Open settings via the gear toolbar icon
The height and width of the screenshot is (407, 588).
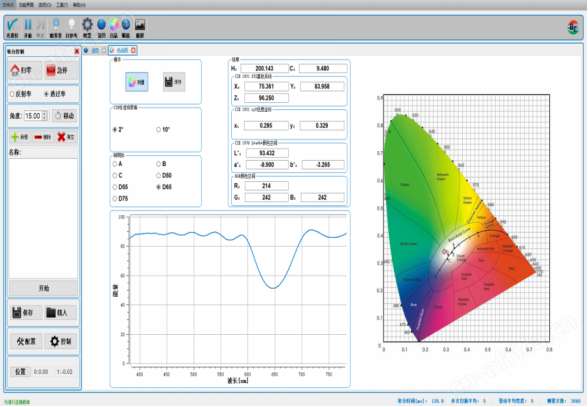coord(87,27)
